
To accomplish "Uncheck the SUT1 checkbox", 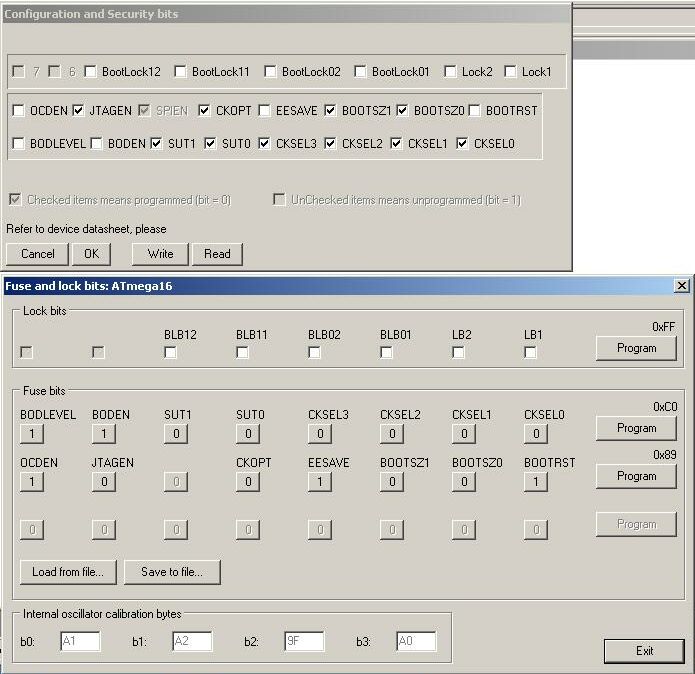I will pos(156,144).
